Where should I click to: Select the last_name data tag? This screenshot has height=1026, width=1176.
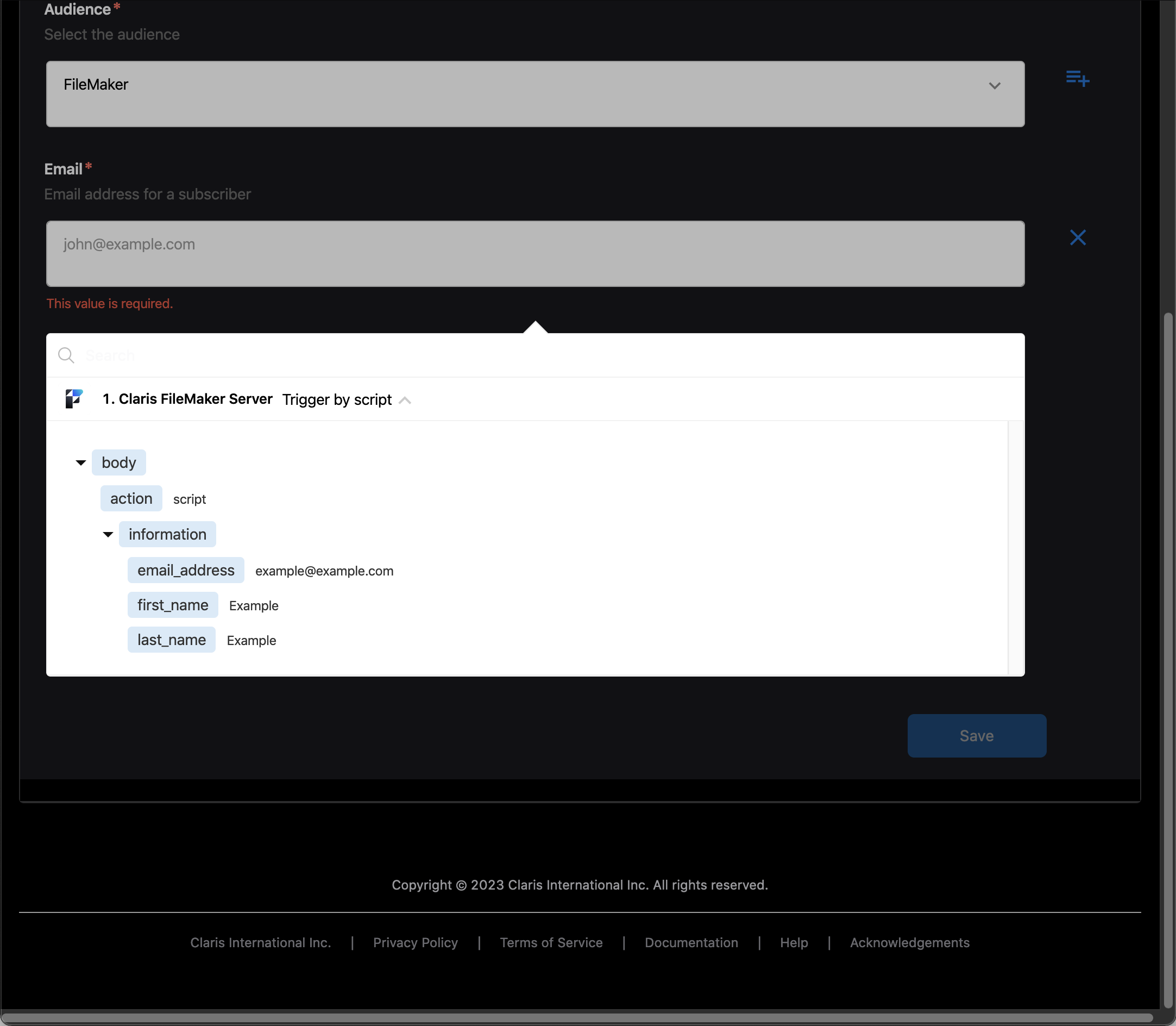(172, 640)
